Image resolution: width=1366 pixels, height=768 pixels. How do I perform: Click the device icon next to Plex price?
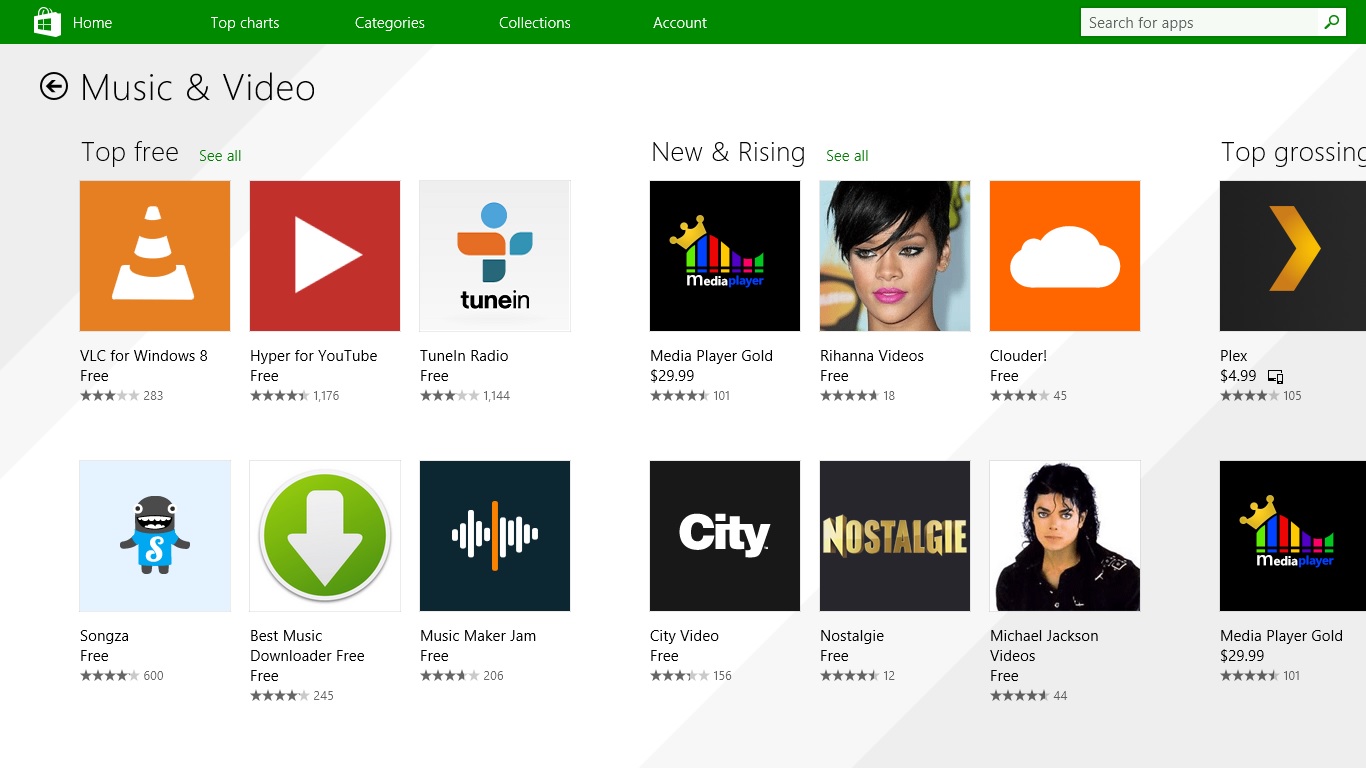(x=1275, y=377)
